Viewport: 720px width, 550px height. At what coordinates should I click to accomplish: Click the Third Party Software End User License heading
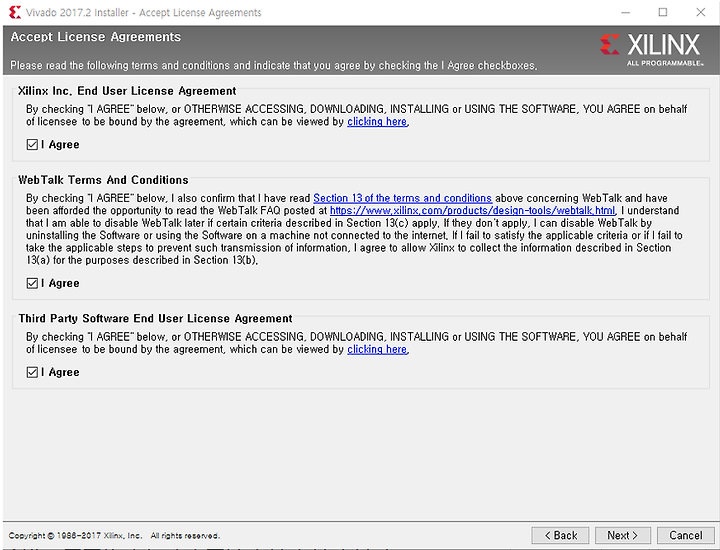click(155, 319)
